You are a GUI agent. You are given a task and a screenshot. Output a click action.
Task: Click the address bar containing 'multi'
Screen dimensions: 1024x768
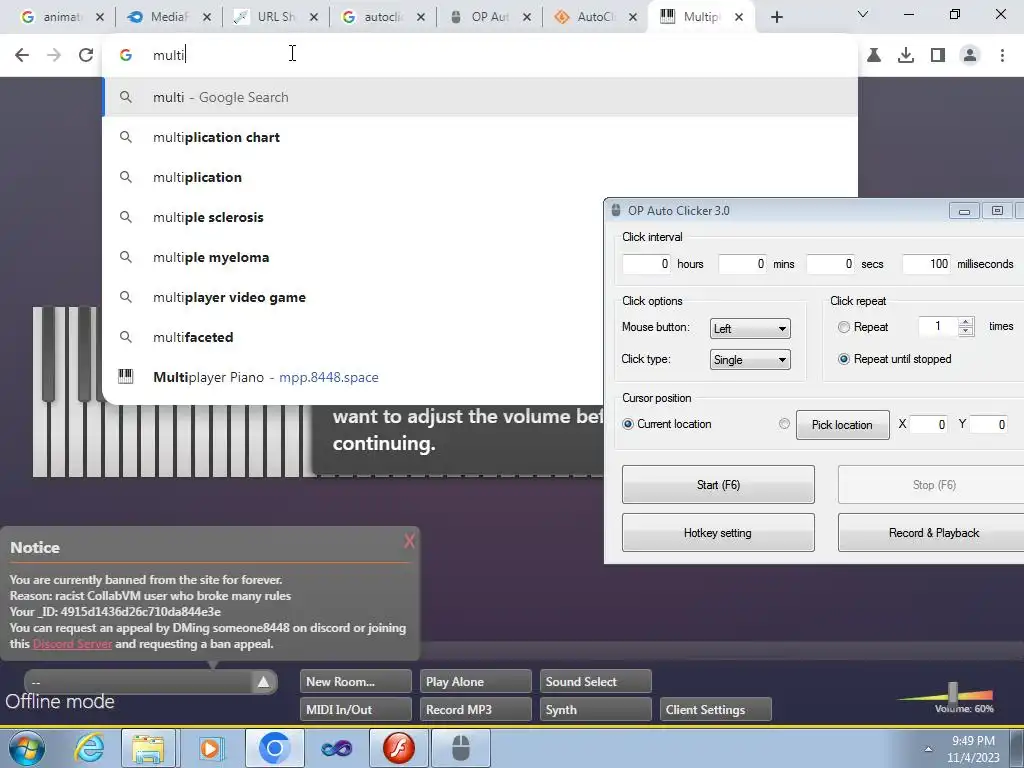tap(480, 55)
